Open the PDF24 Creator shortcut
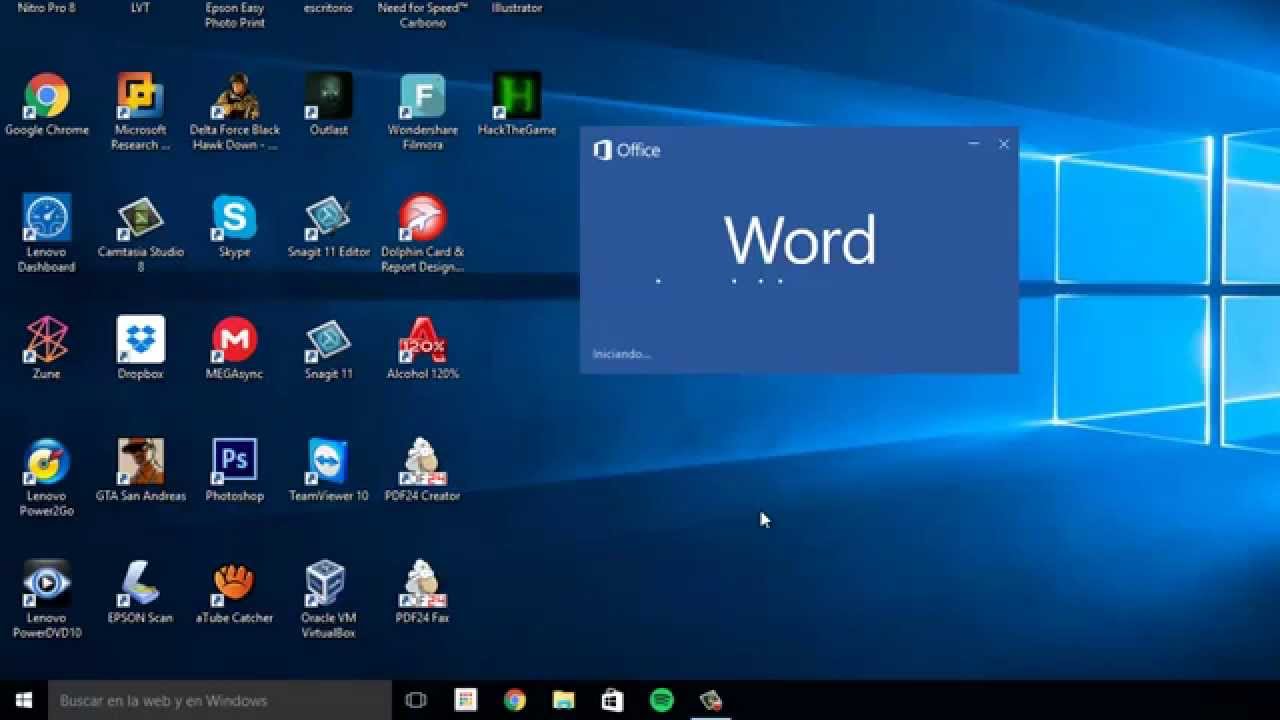 [423, 470]
